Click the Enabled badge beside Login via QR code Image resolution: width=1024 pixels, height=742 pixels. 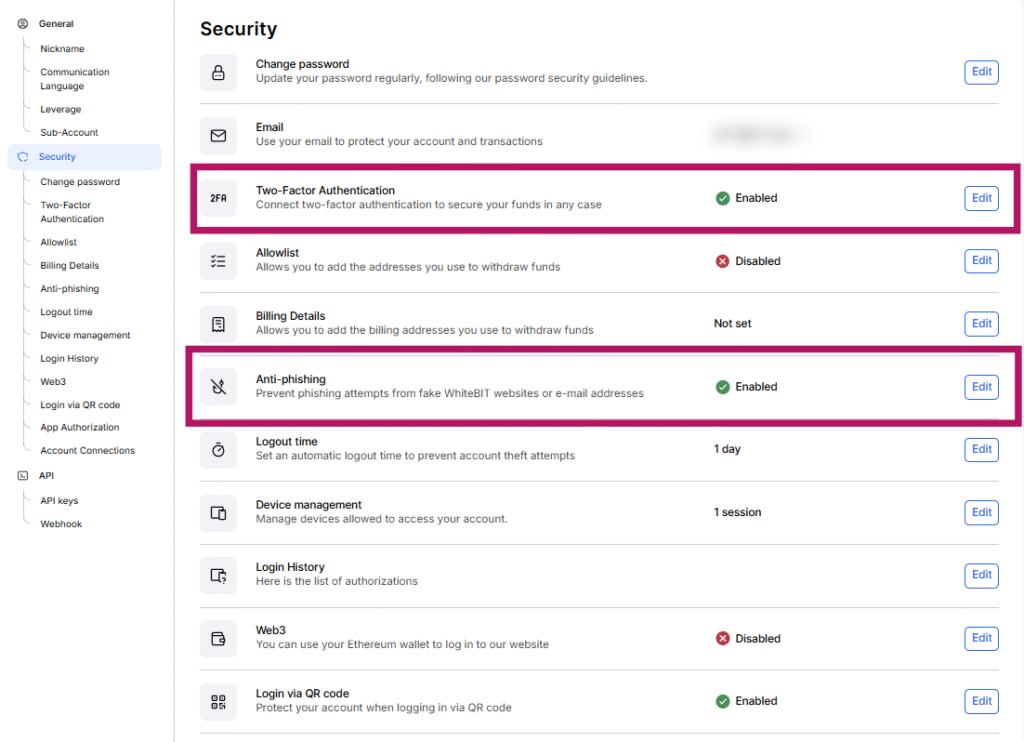pyautogui.click(x=744, y=701)
